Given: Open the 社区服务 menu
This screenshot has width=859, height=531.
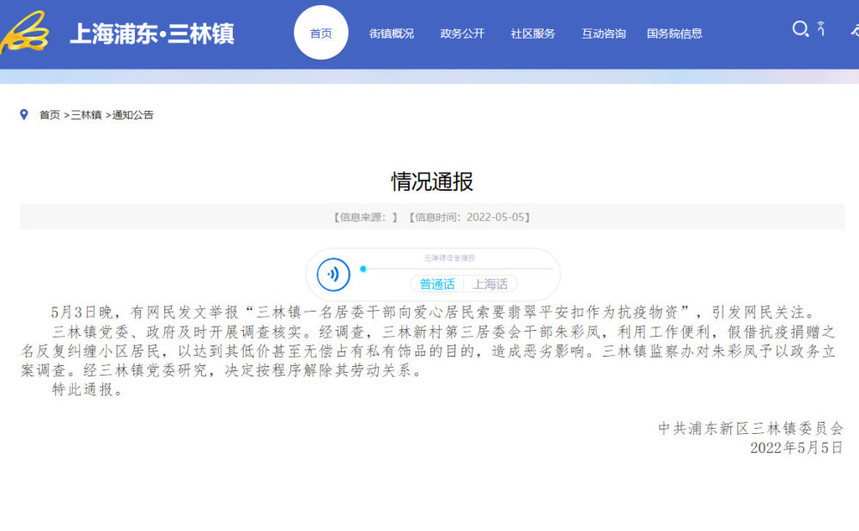Looking at the screenshot, I should (x=533, y=33).
